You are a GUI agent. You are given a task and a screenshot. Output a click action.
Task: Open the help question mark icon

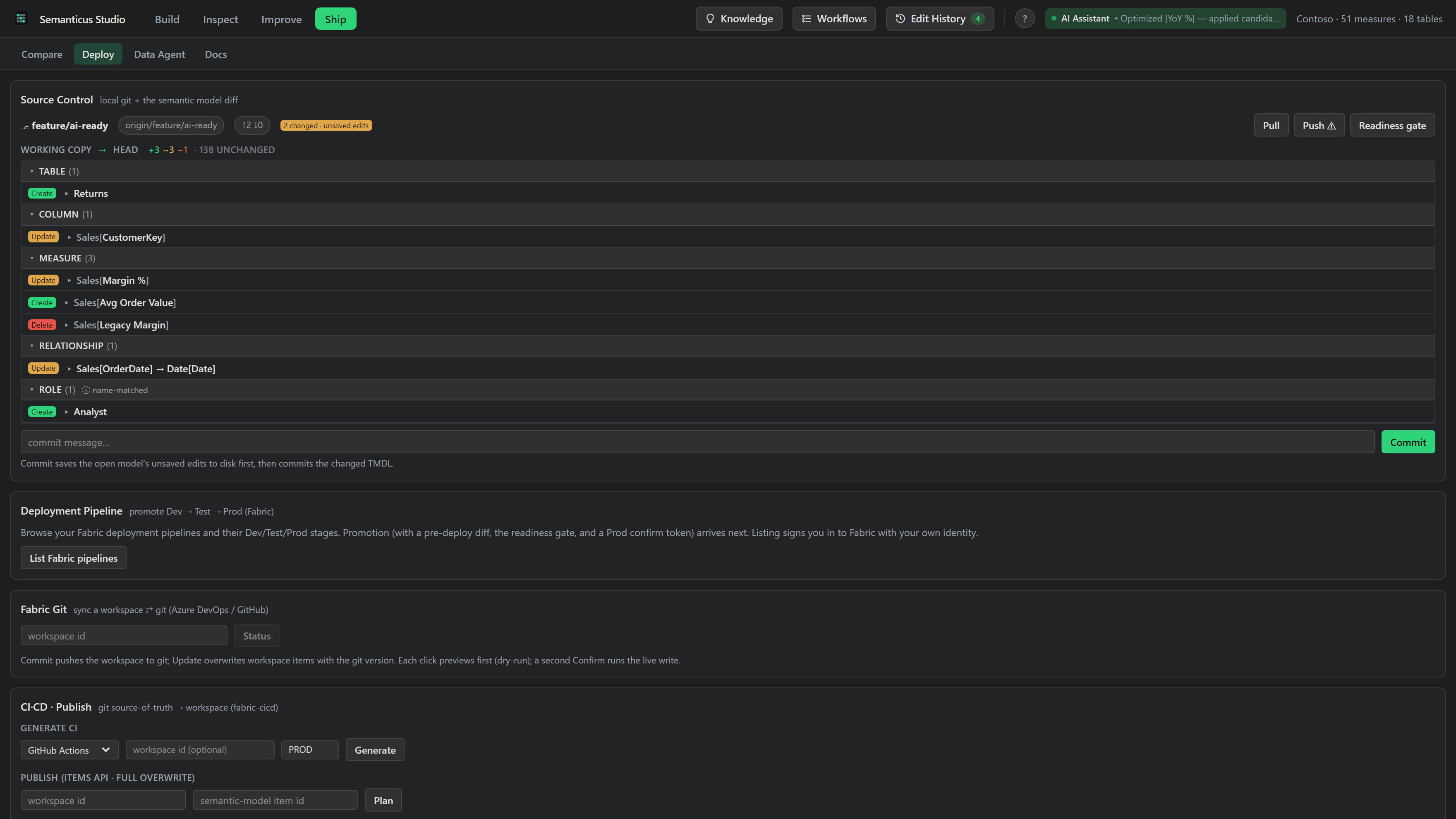tap(1024, 19)
